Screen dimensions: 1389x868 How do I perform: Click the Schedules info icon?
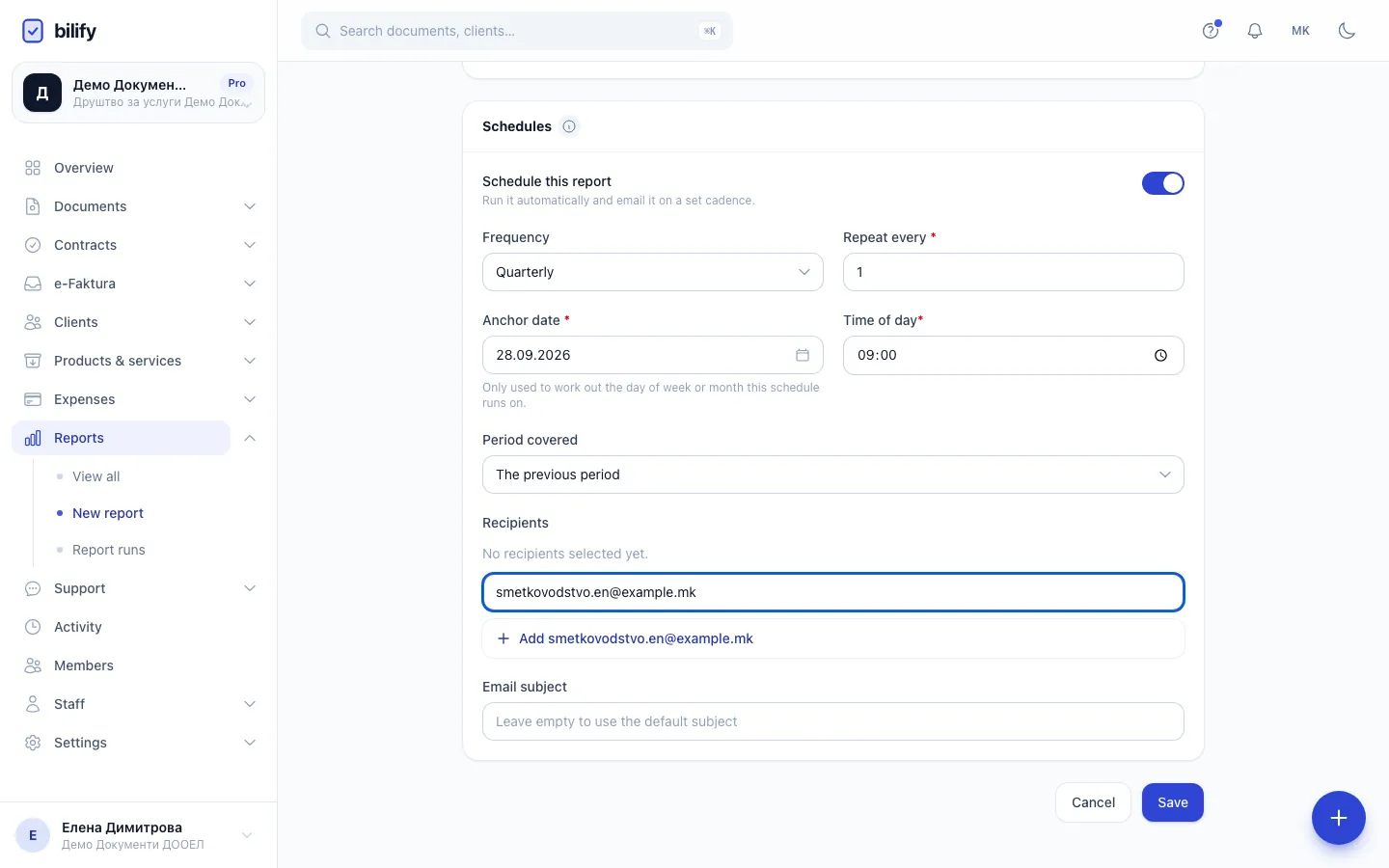[569, 126]
